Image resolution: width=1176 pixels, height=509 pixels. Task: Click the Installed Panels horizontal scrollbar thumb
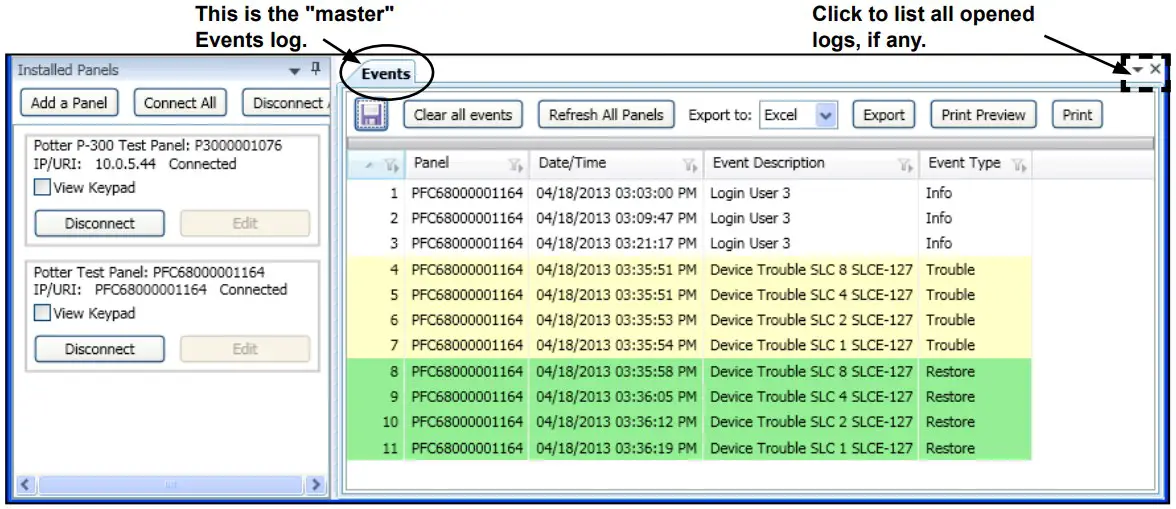tap(172, 485)
